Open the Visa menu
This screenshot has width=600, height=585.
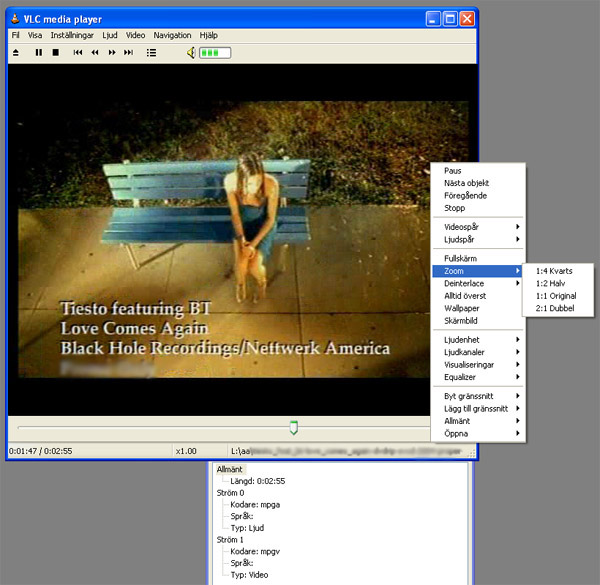tap(35, 35)
